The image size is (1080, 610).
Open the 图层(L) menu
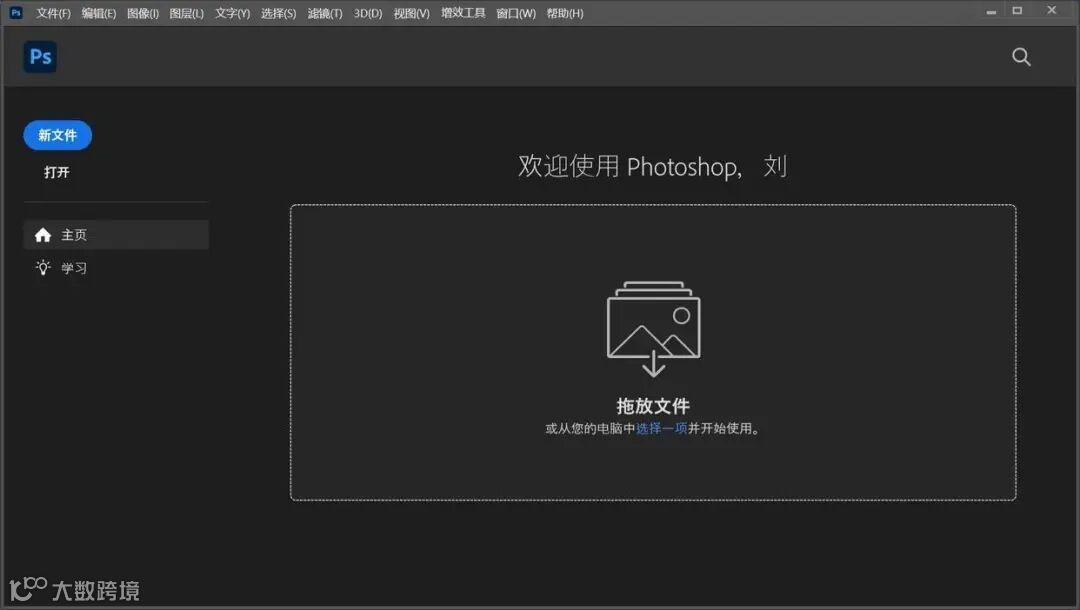pyautogui.click(x=187, y=13)
